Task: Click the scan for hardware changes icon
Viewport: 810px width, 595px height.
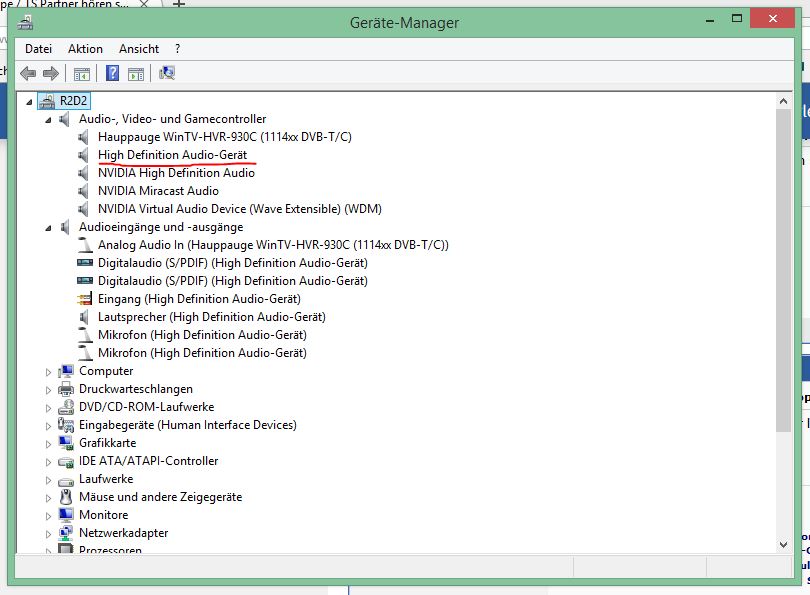Action: (x=167, y=73)
